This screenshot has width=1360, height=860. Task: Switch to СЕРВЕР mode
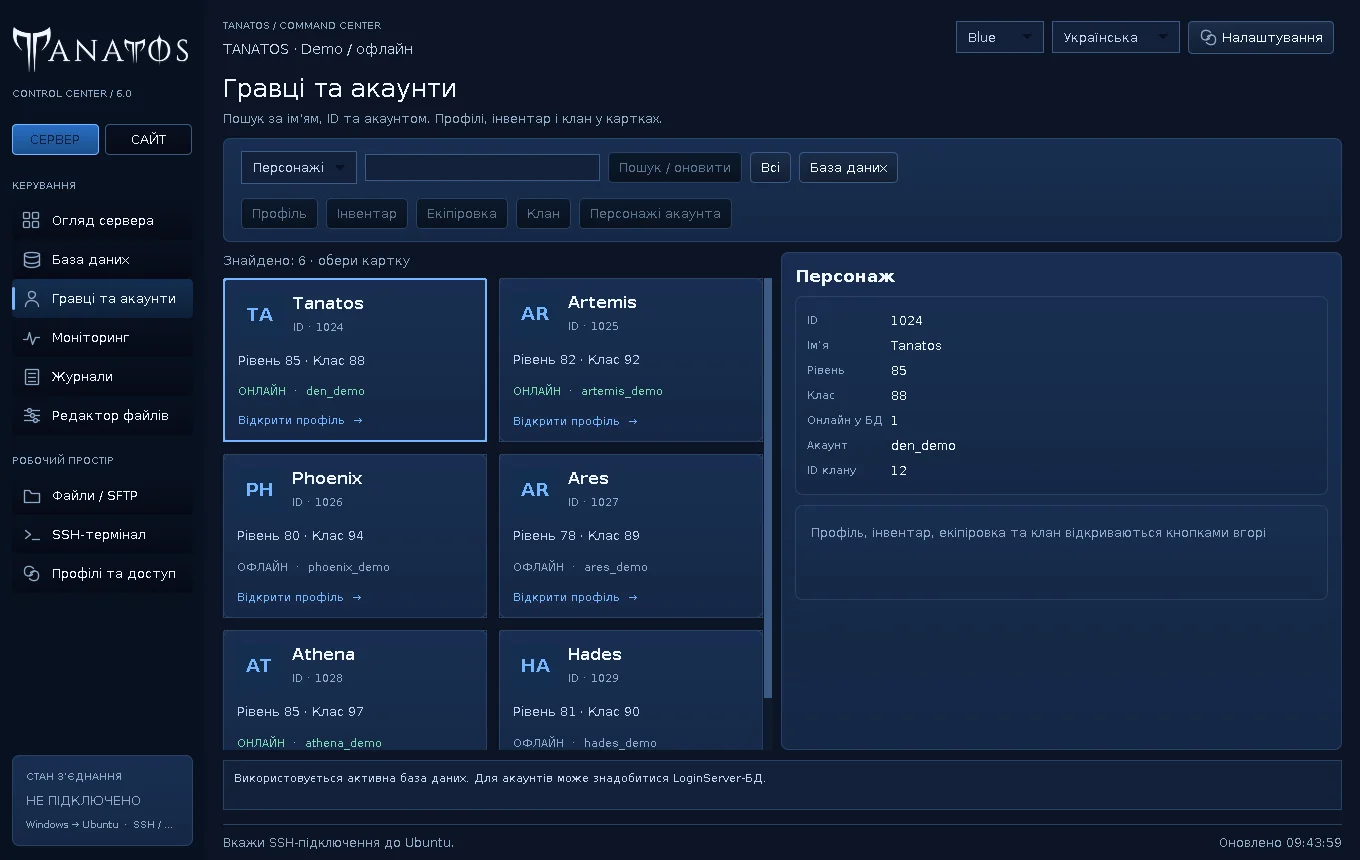[x=55, y=139]
